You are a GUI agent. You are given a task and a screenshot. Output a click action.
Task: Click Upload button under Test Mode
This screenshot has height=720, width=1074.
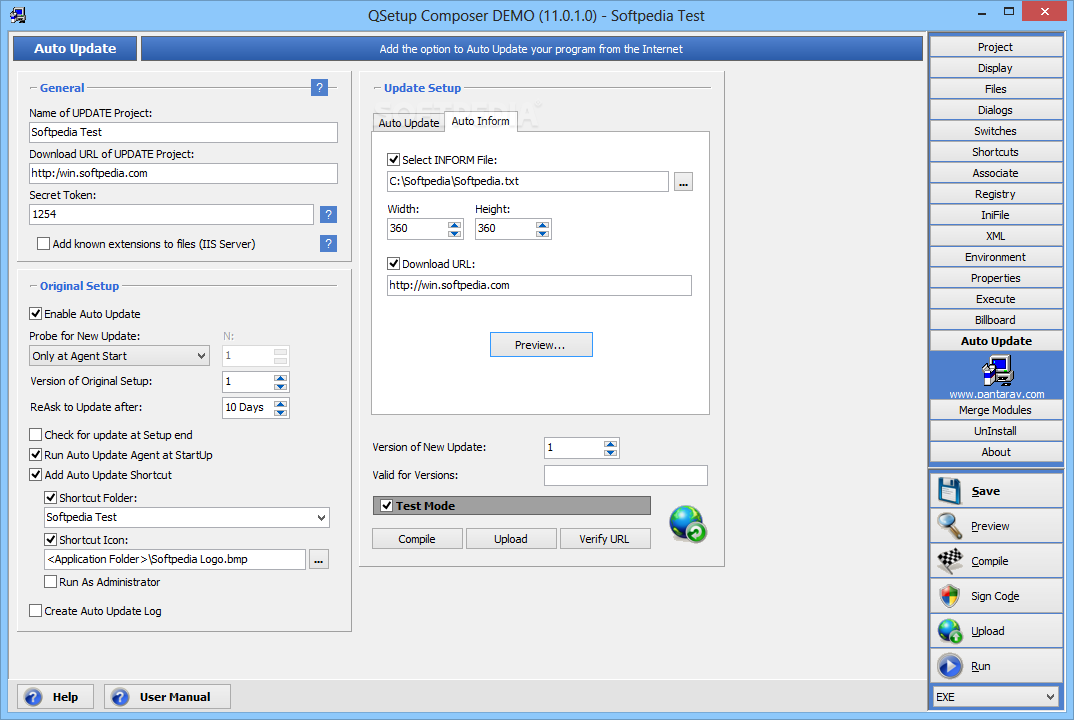click(511, 539)
